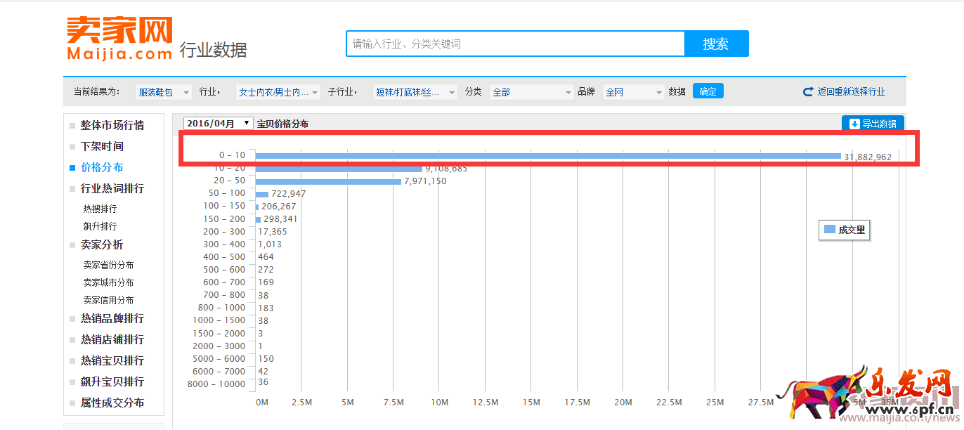This screenshot has width=964, height=430.
Task: Click the return arrow icon beside 返回重新选择行业
Action: click(x=808, y=92)
